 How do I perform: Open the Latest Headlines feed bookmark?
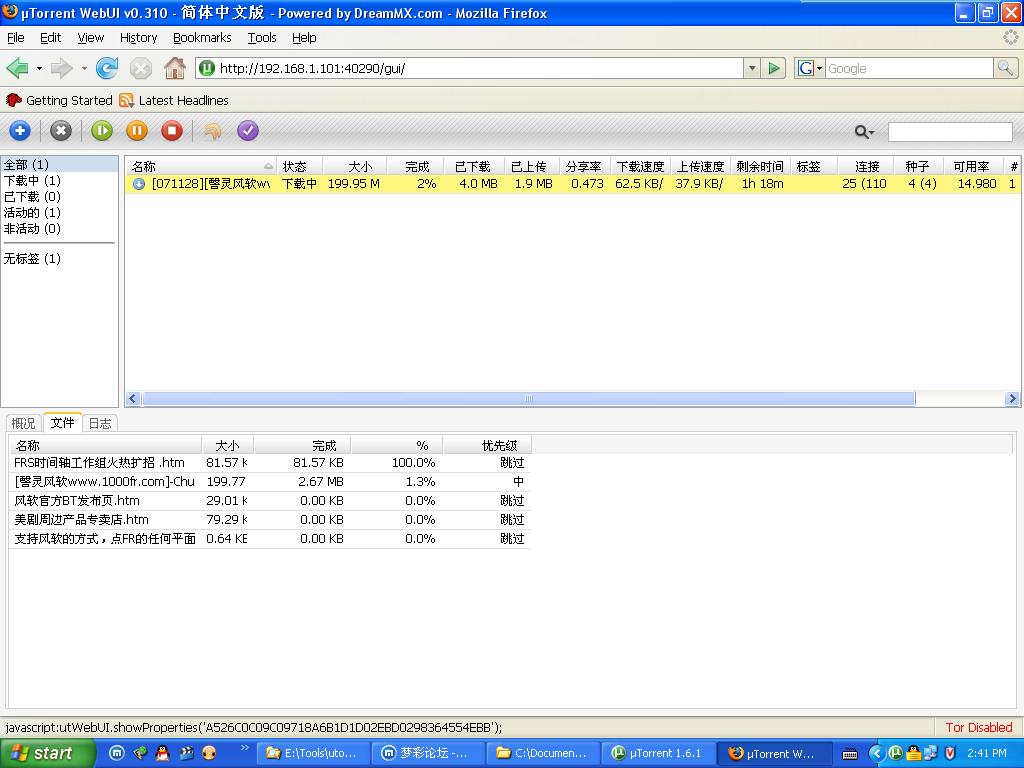click(174, 101)
